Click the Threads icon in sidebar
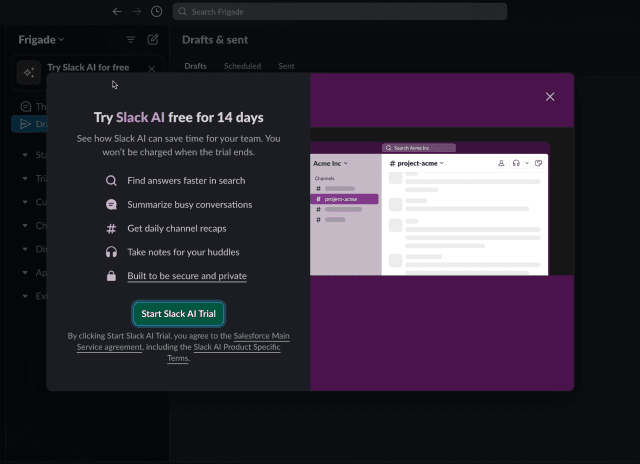The image size is (640, 464). tap(26, 107)
